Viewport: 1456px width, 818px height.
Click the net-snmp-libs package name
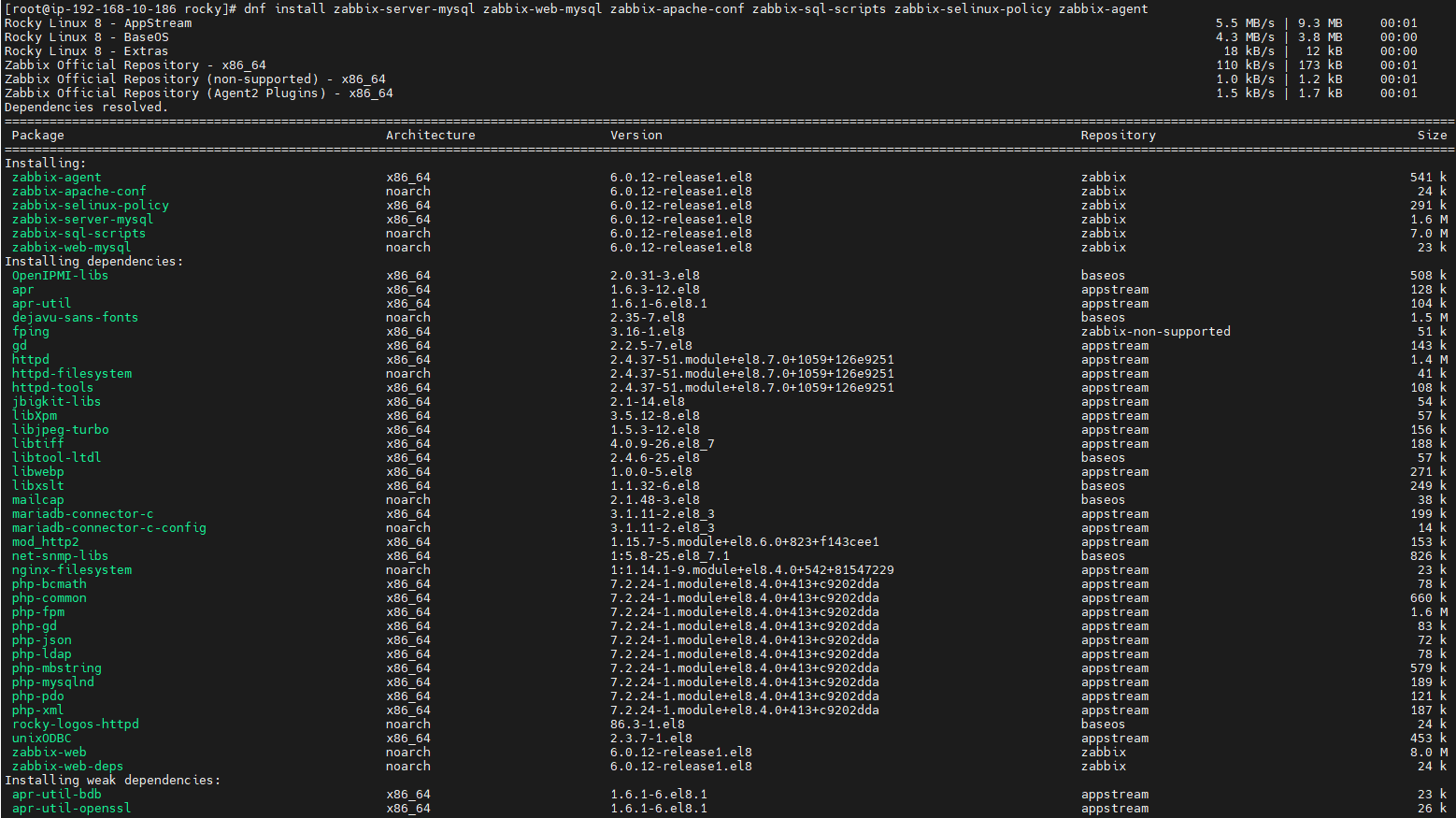60,555
